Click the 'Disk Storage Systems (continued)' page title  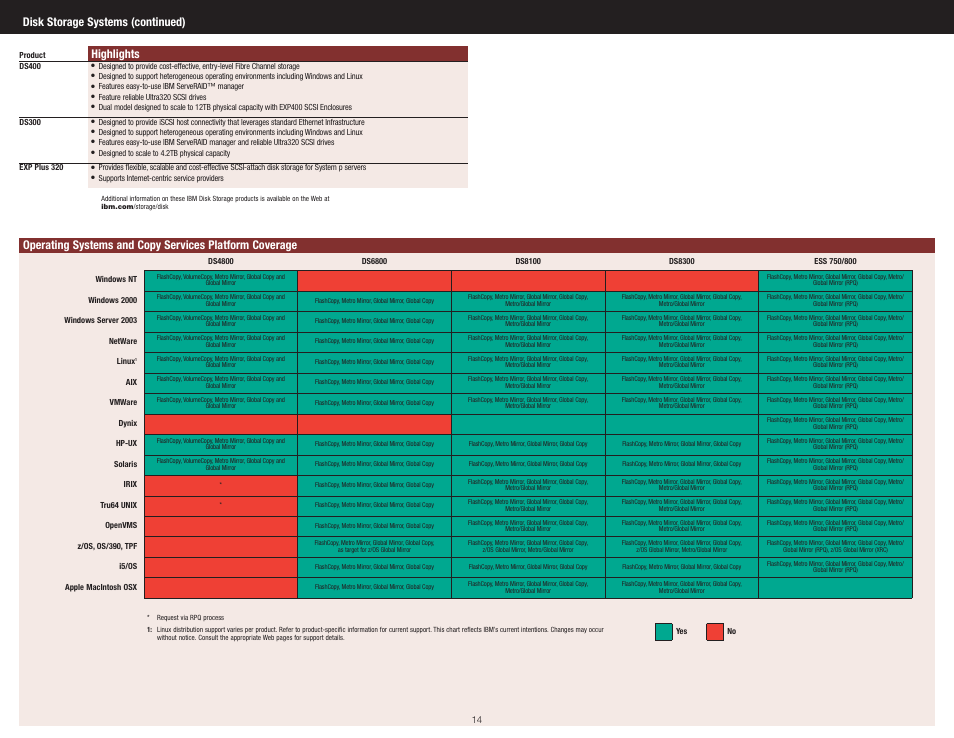[104, 22]
